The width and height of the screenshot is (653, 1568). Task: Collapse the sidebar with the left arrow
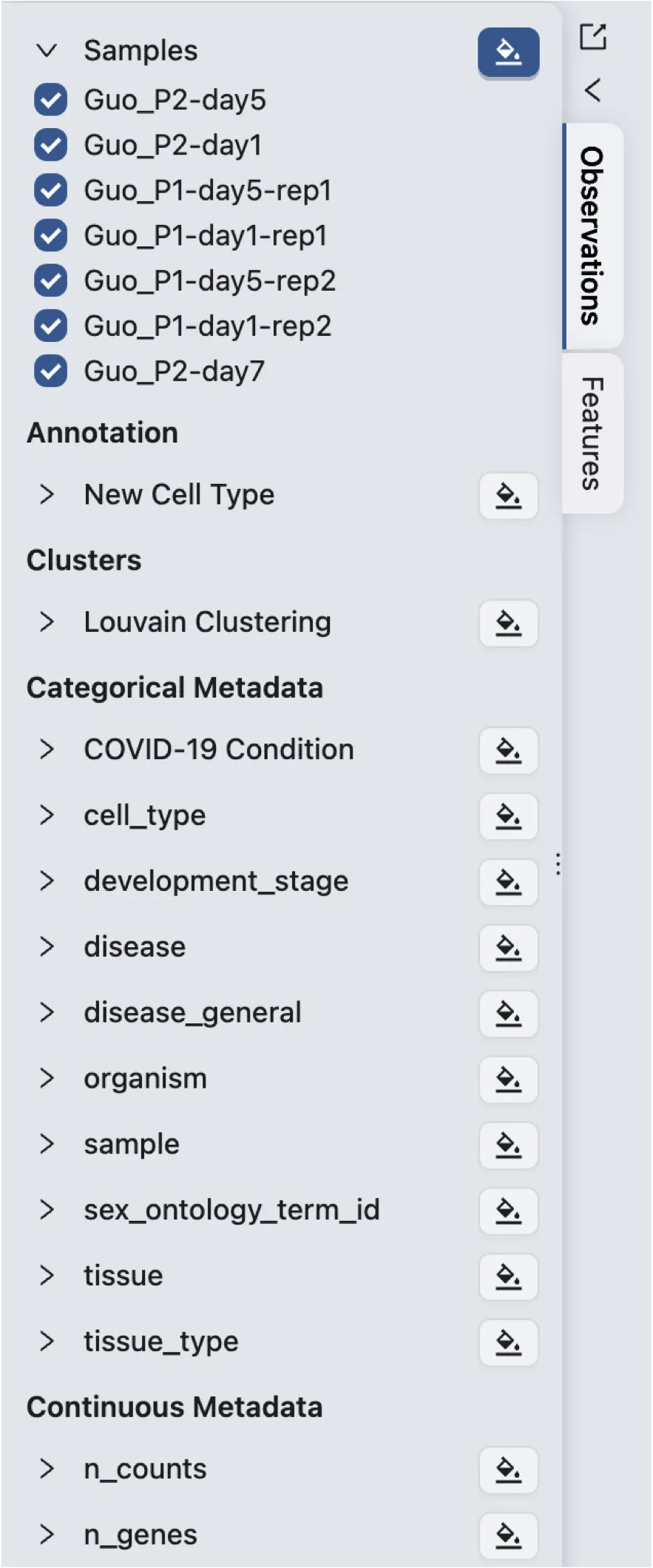tap(592, 90)
